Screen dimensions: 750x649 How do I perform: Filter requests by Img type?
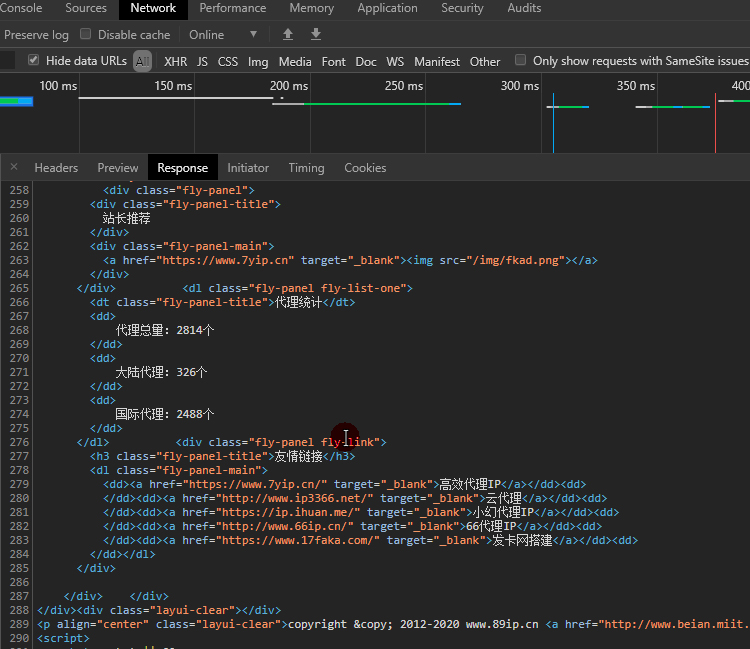click(x=258, y=62)
